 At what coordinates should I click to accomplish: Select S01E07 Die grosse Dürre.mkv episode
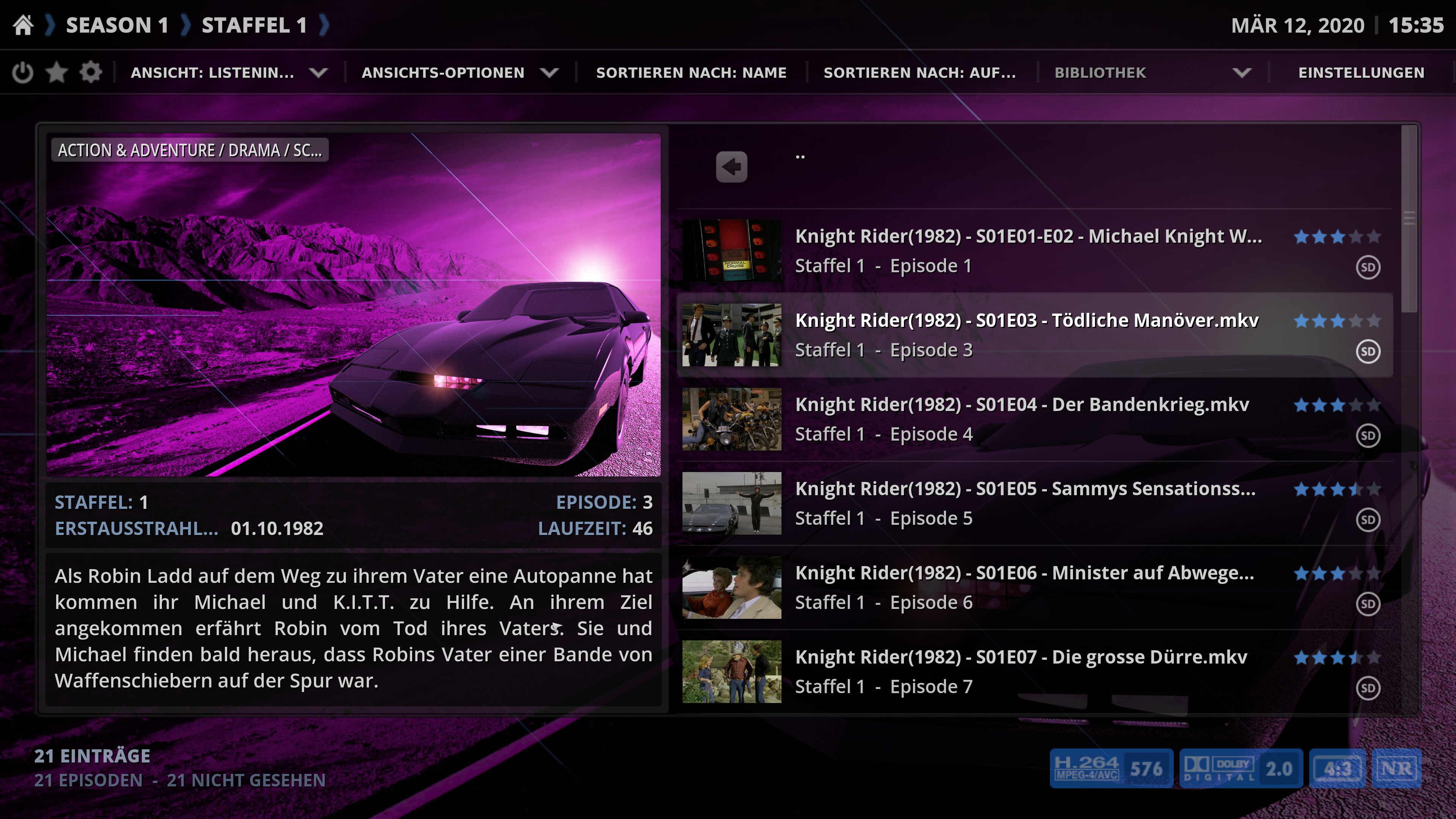1034,672
